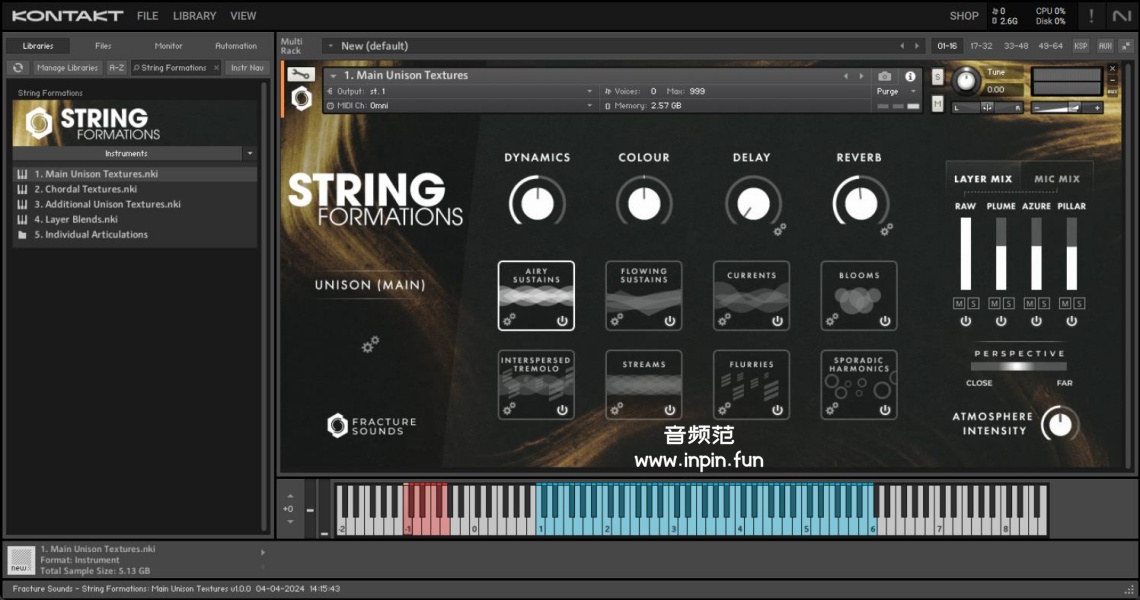Mute the PLUME layer with M button
The width and height of the screenshot is (1140, 600).
994,303
